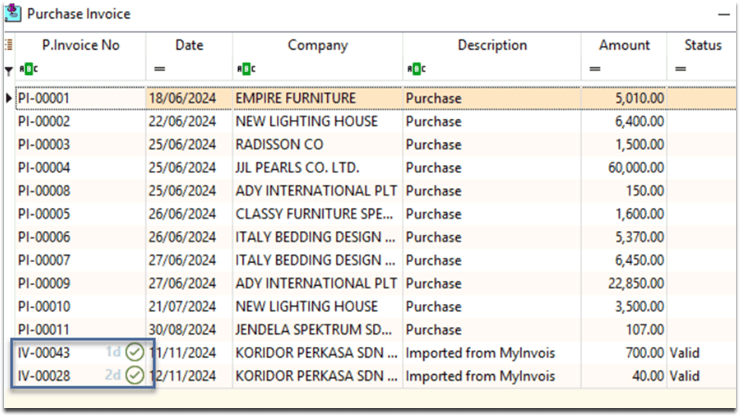Click the Purchase Invoice window icon

(14, 14)
